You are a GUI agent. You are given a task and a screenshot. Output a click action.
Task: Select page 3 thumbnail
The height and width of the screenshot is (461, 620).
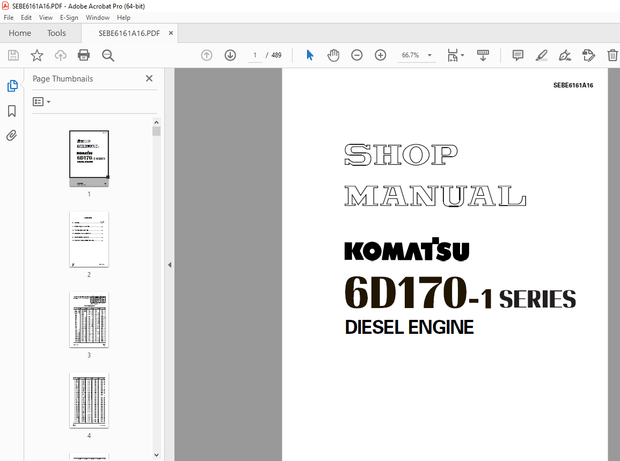coord(89,320)
